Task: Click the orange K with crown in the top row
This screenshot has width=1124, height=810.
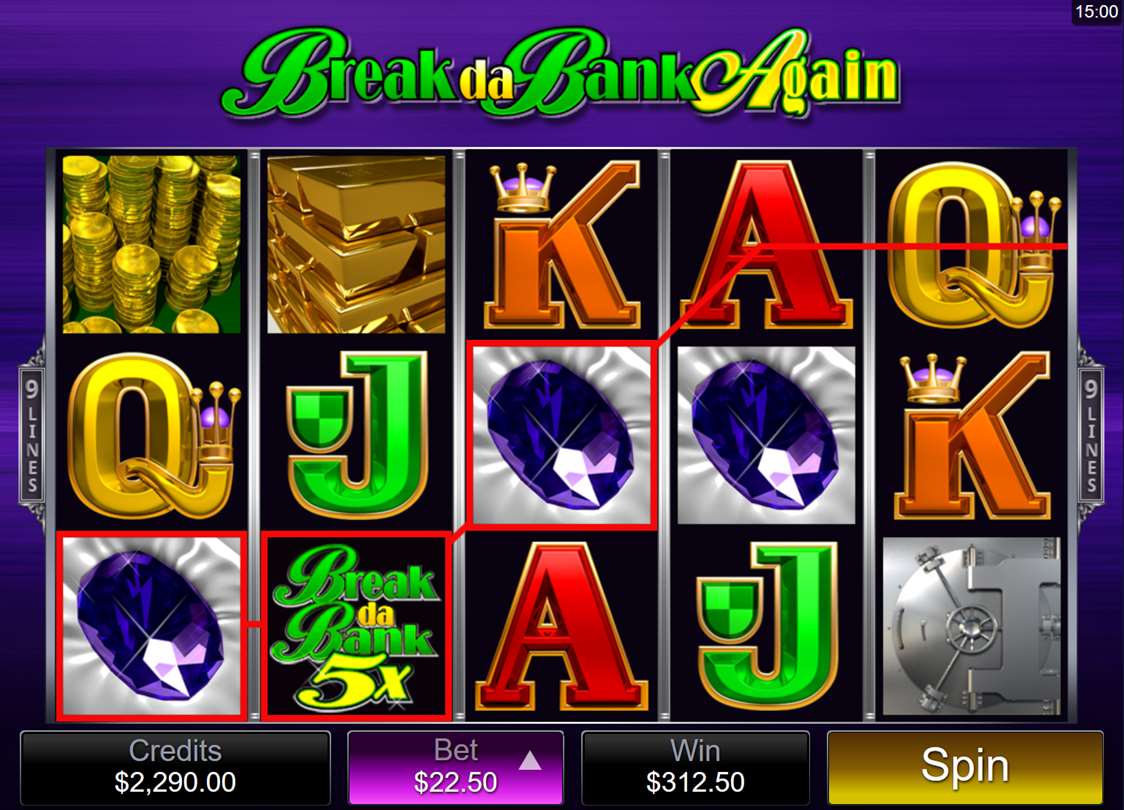Action: [x=561, y=244]
